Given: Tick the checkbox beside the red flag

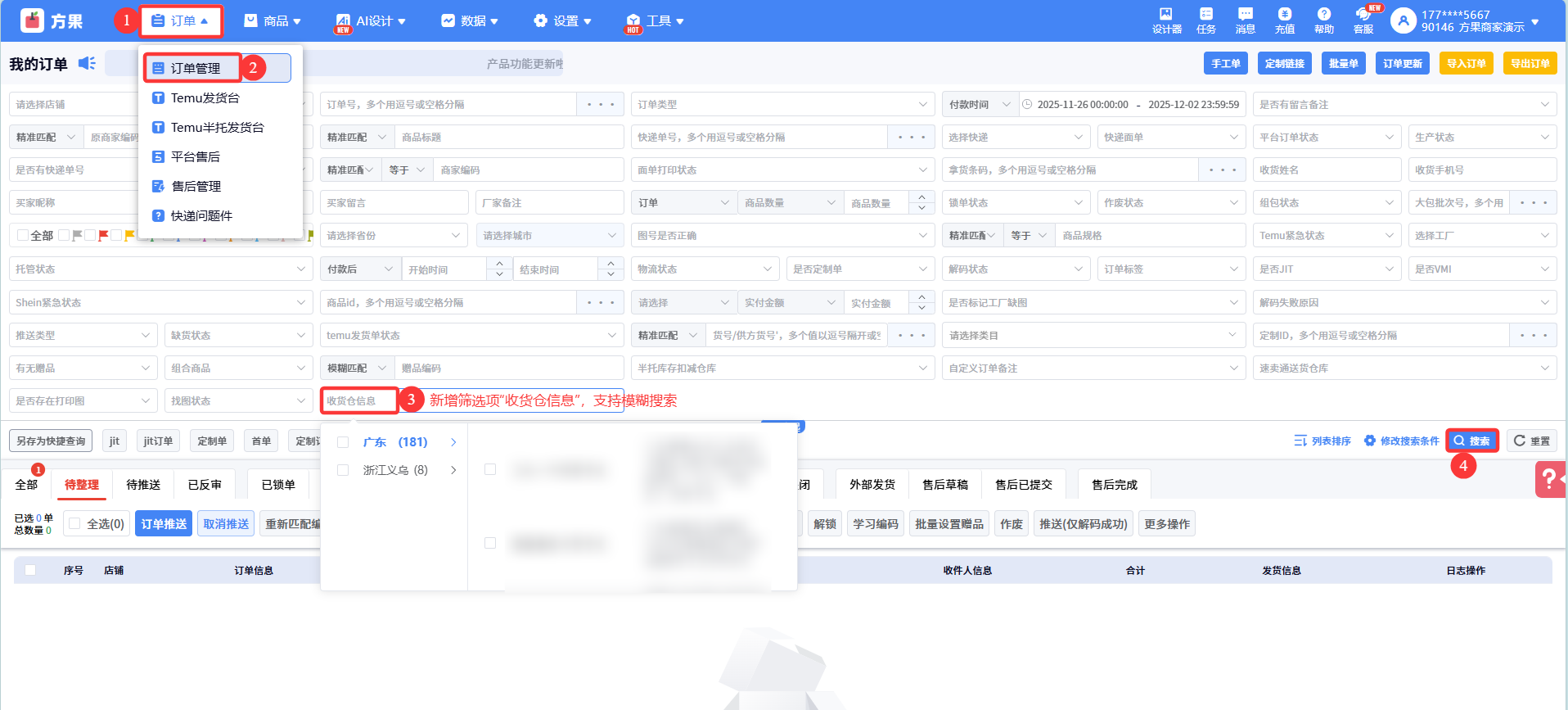Looking at the screenshot, I should (91, 236).
